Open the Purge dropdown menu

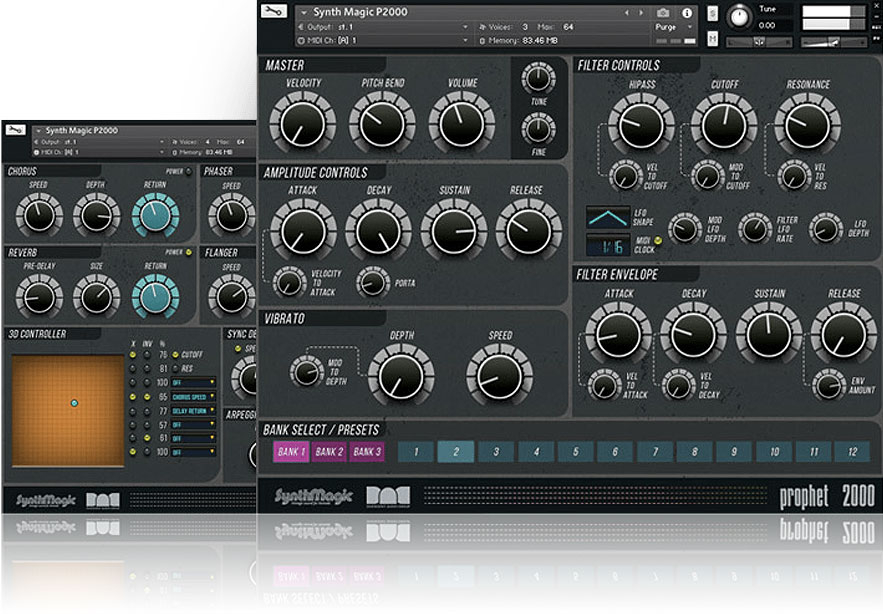tap(672, 27)
